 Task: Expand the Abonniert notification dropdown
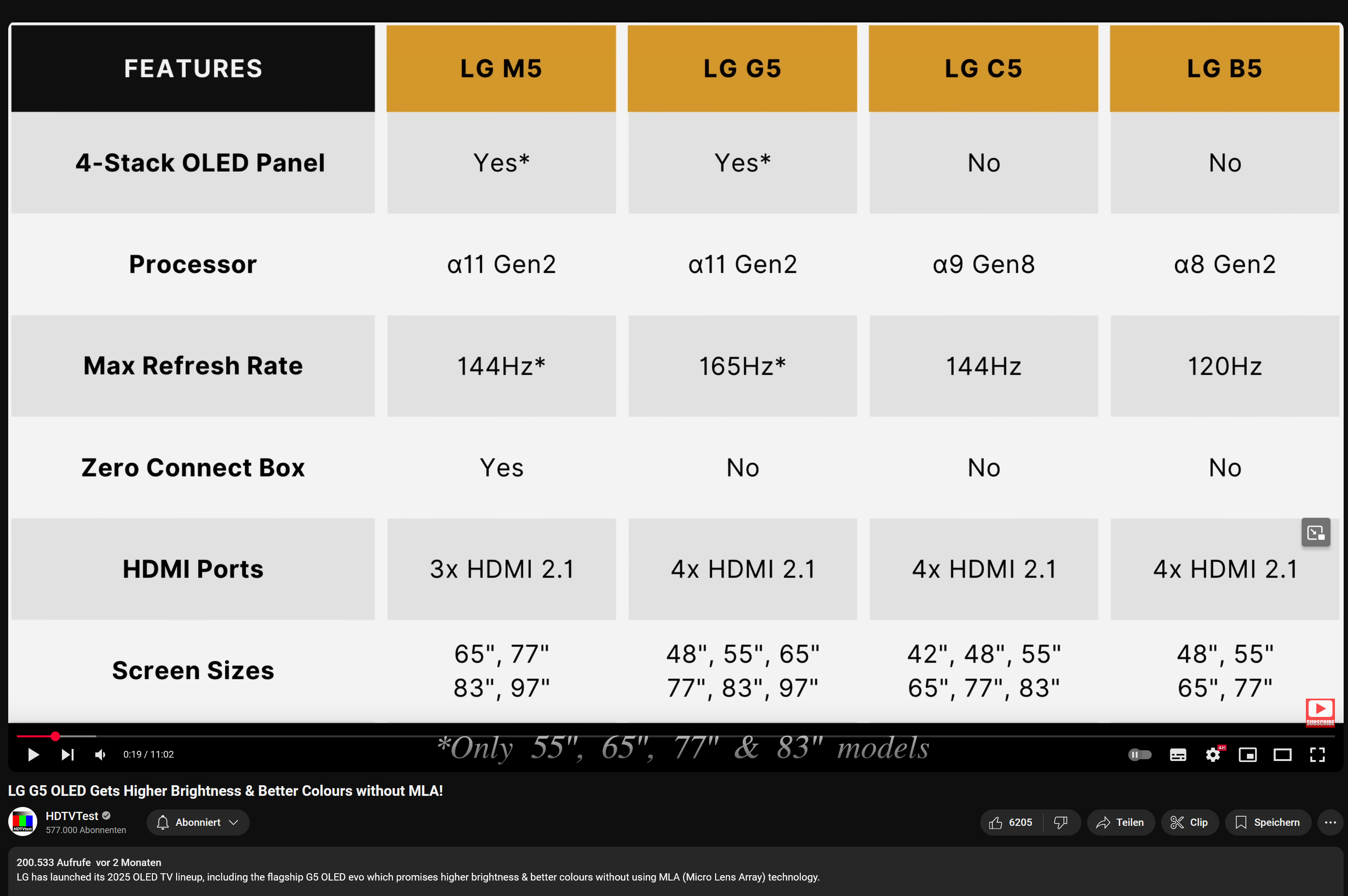[198, 822]
